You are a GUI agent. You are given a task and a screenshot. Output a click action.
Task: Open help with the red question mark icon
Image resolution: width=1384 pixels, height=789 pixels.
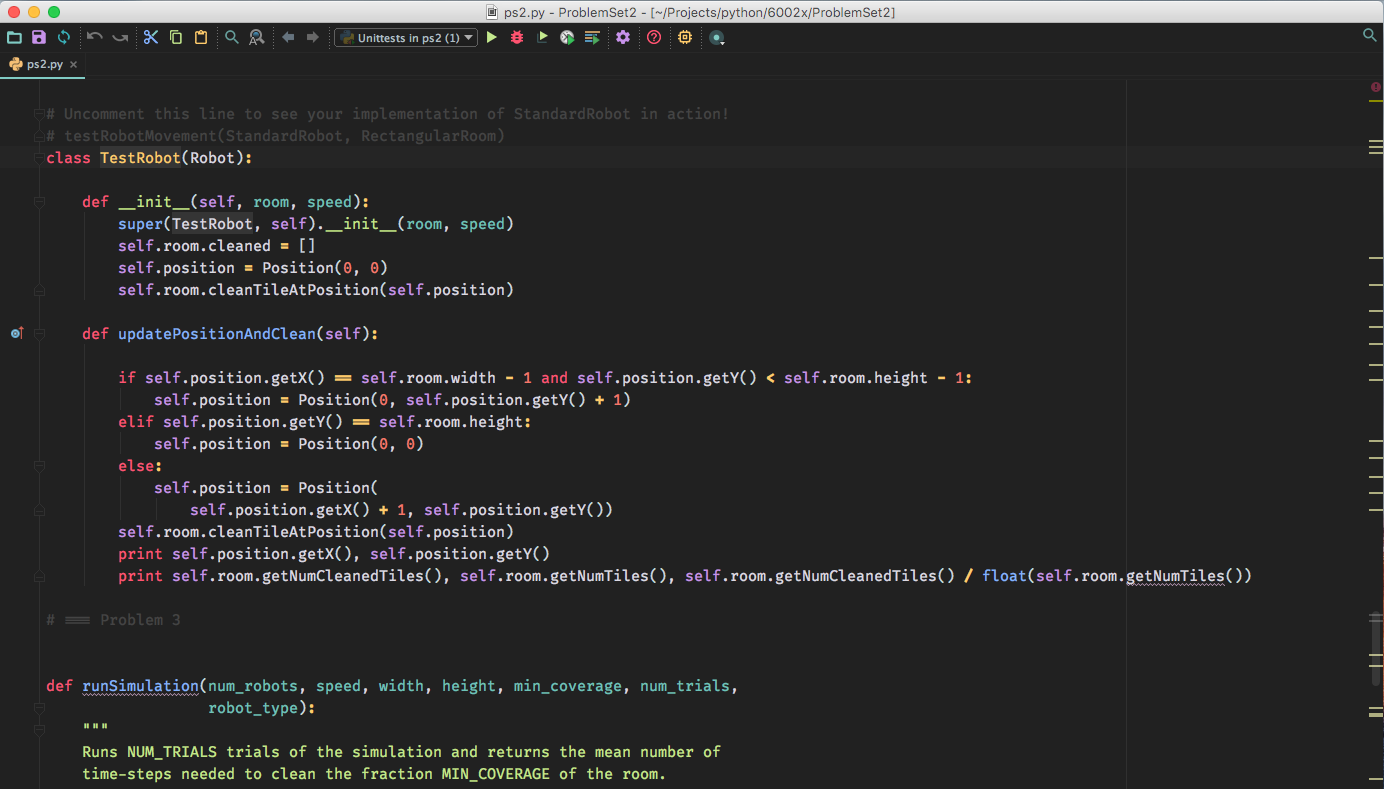[654, 37]
